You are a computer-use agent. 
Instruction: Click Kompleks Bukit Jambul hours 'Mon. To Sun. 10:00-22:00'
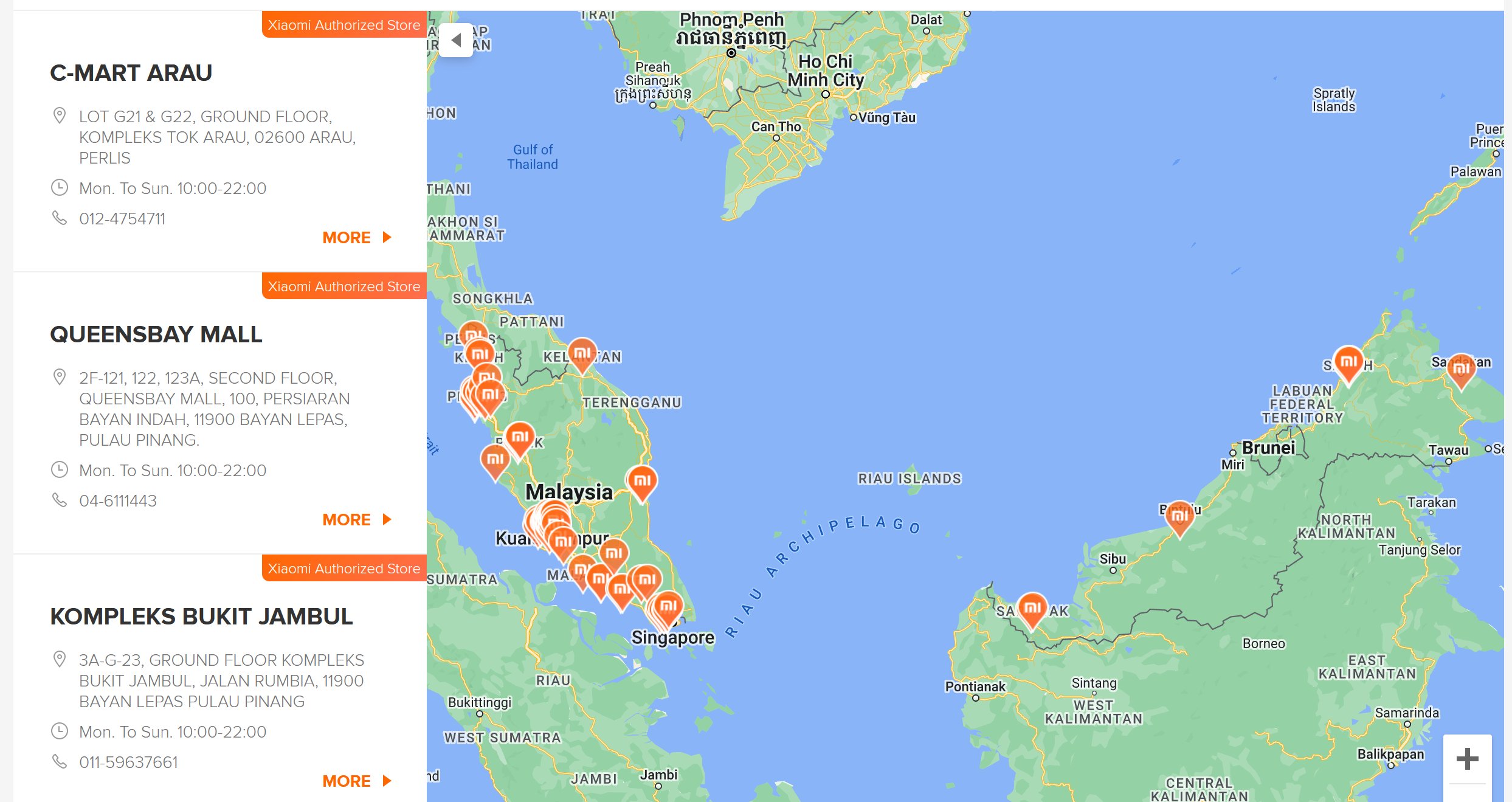pos(173,731)
